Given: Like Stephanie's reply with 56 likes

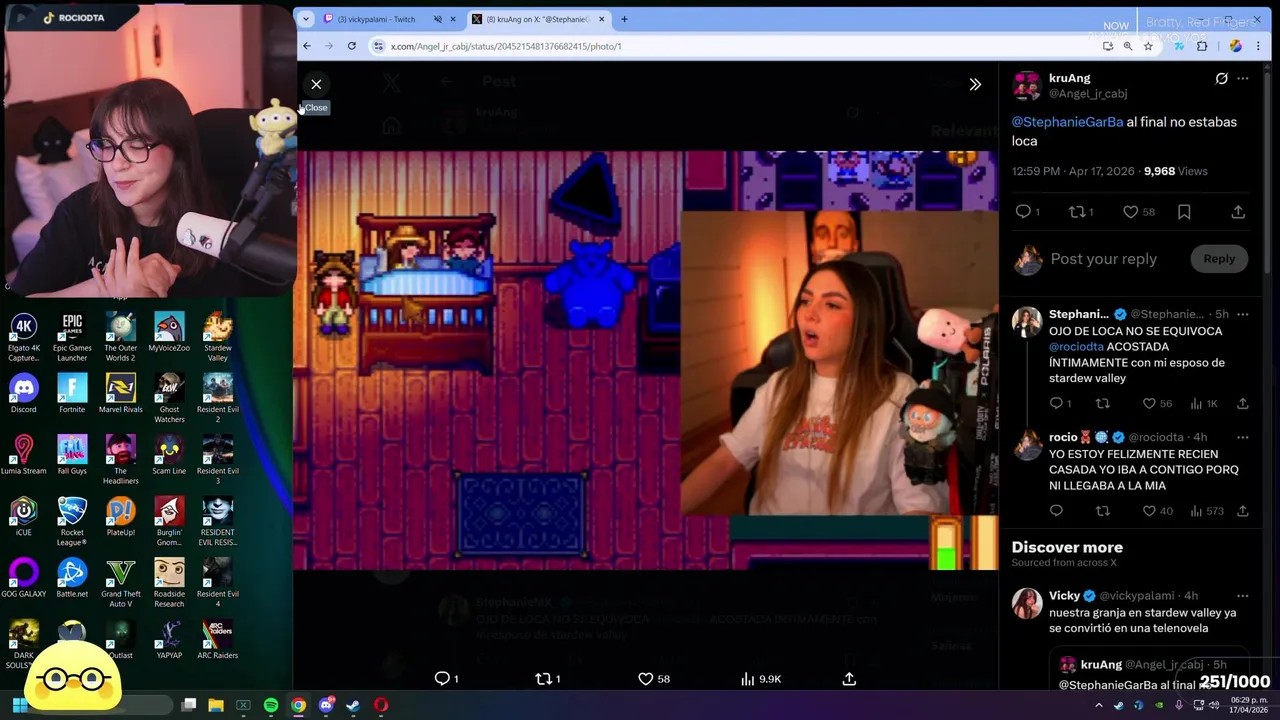Looking at the screenshot, I should 1150,404.
